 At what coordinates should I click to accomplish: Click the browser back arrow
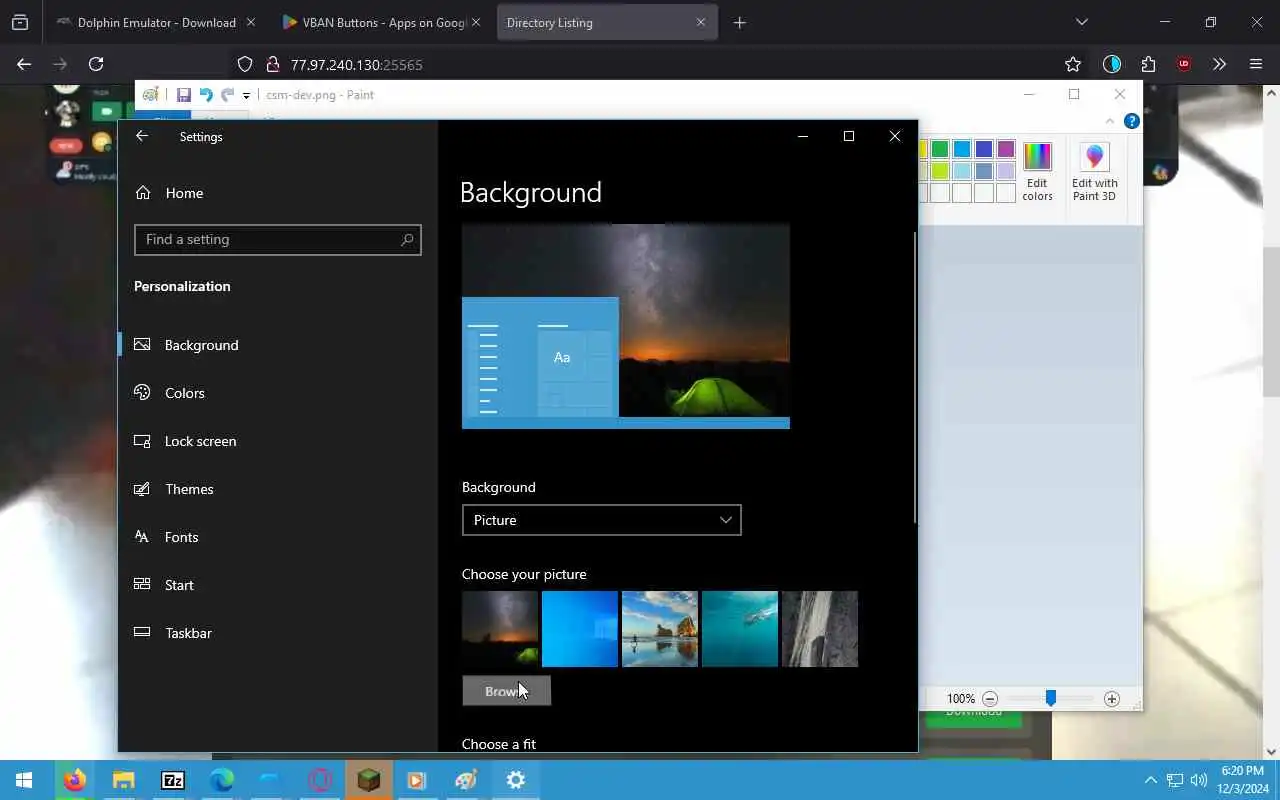24,64
